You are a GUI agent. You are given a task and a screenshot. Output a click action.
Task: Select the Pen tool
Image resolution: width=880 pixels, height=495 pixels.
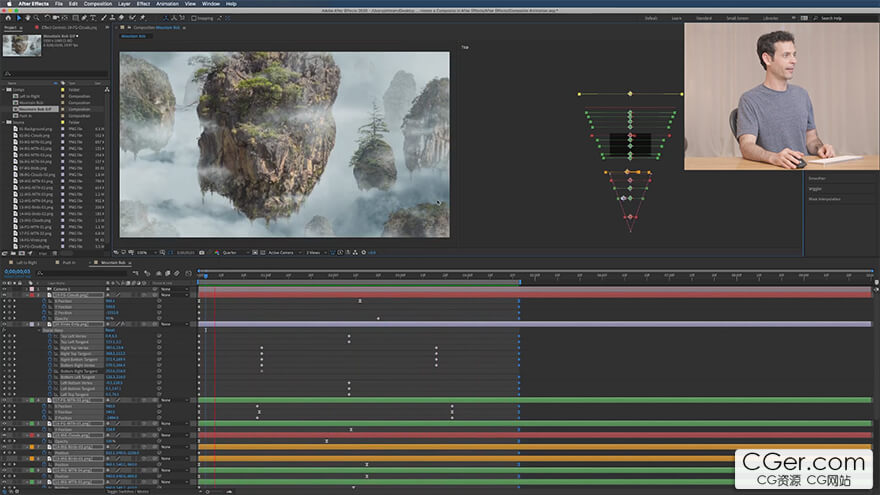click(x=84, y=18)
